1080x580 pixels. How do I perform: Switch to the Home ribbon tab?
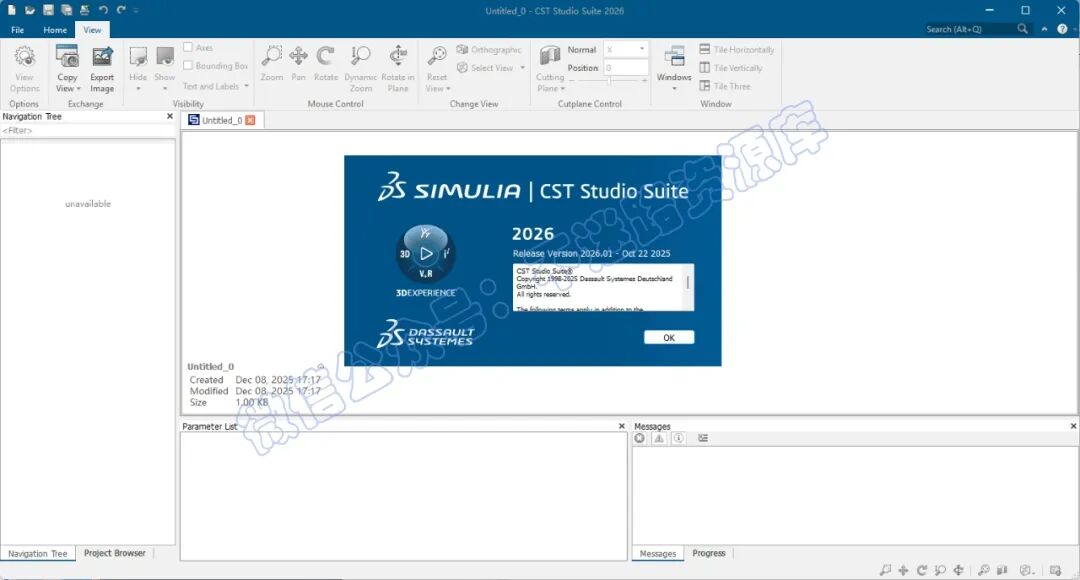pyautogui.click(x=55, y=30)
